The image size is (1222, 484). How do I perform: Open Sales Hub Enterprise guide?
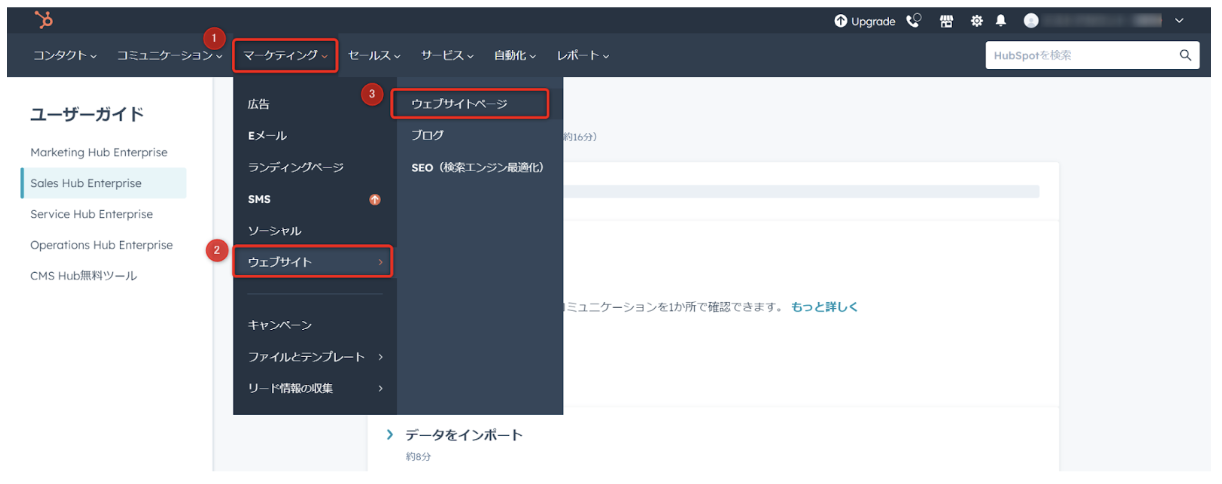[x=86, y=183]
